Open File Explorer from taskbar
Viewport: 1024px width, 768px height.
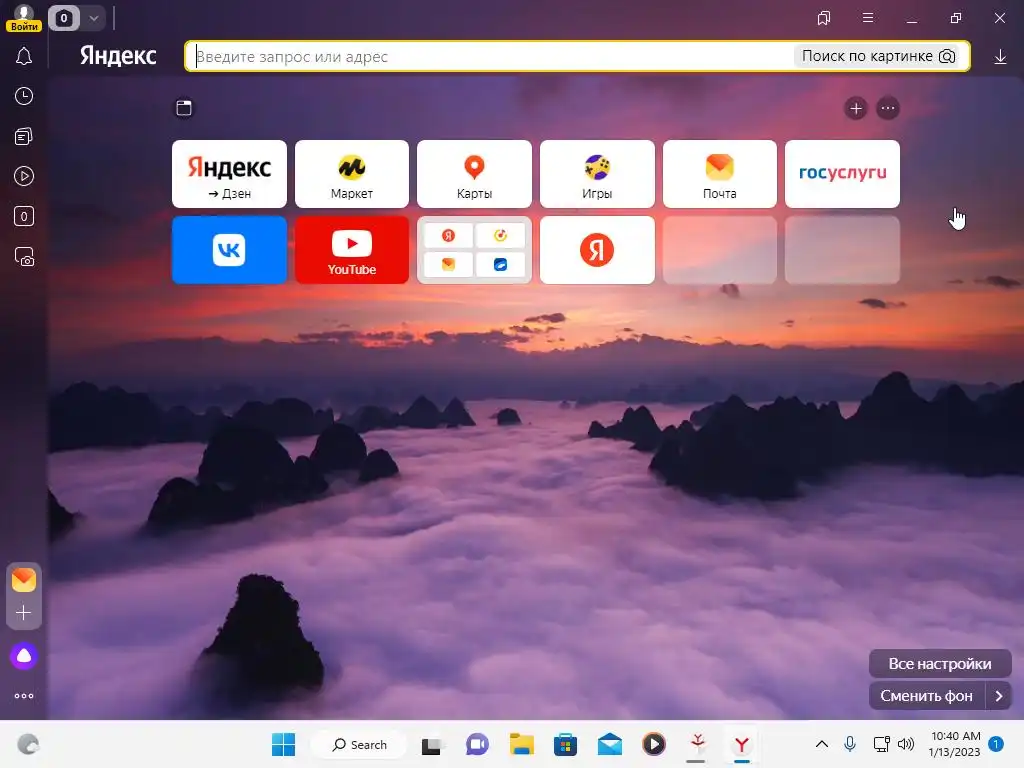522,744
